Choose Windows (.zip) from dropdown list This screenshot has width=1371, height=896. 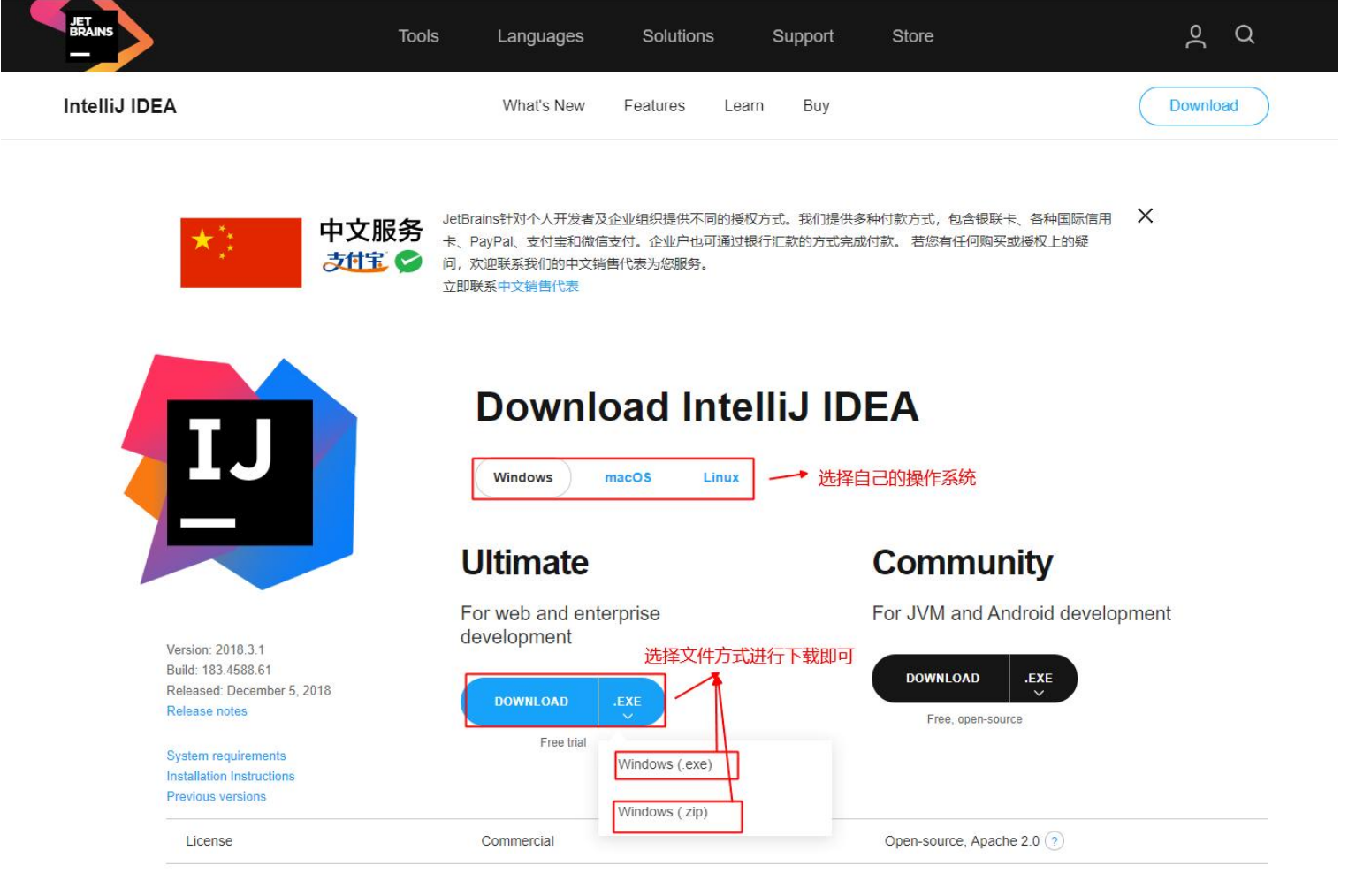click(663, 812)
